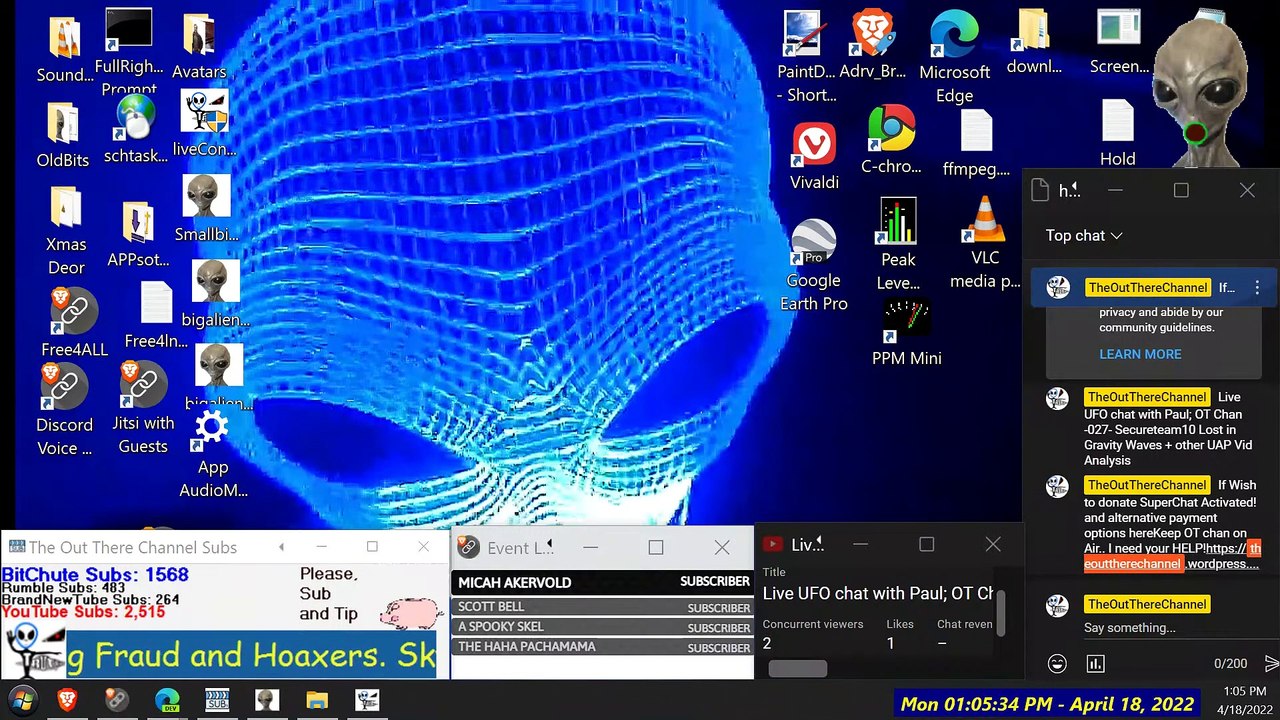Viewport: 1280px width, 720px height.
Task: Select MICAH AKERVOLD subscriber row
Action: pos(603,582)
